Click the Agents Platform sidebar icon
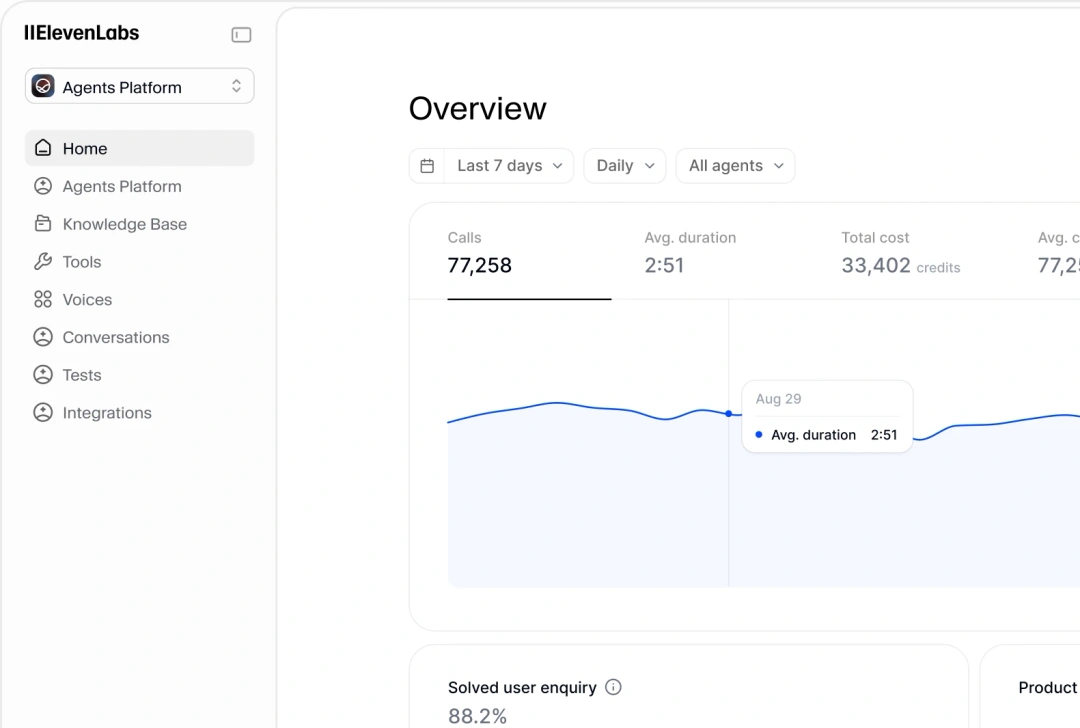 [43, 186]
